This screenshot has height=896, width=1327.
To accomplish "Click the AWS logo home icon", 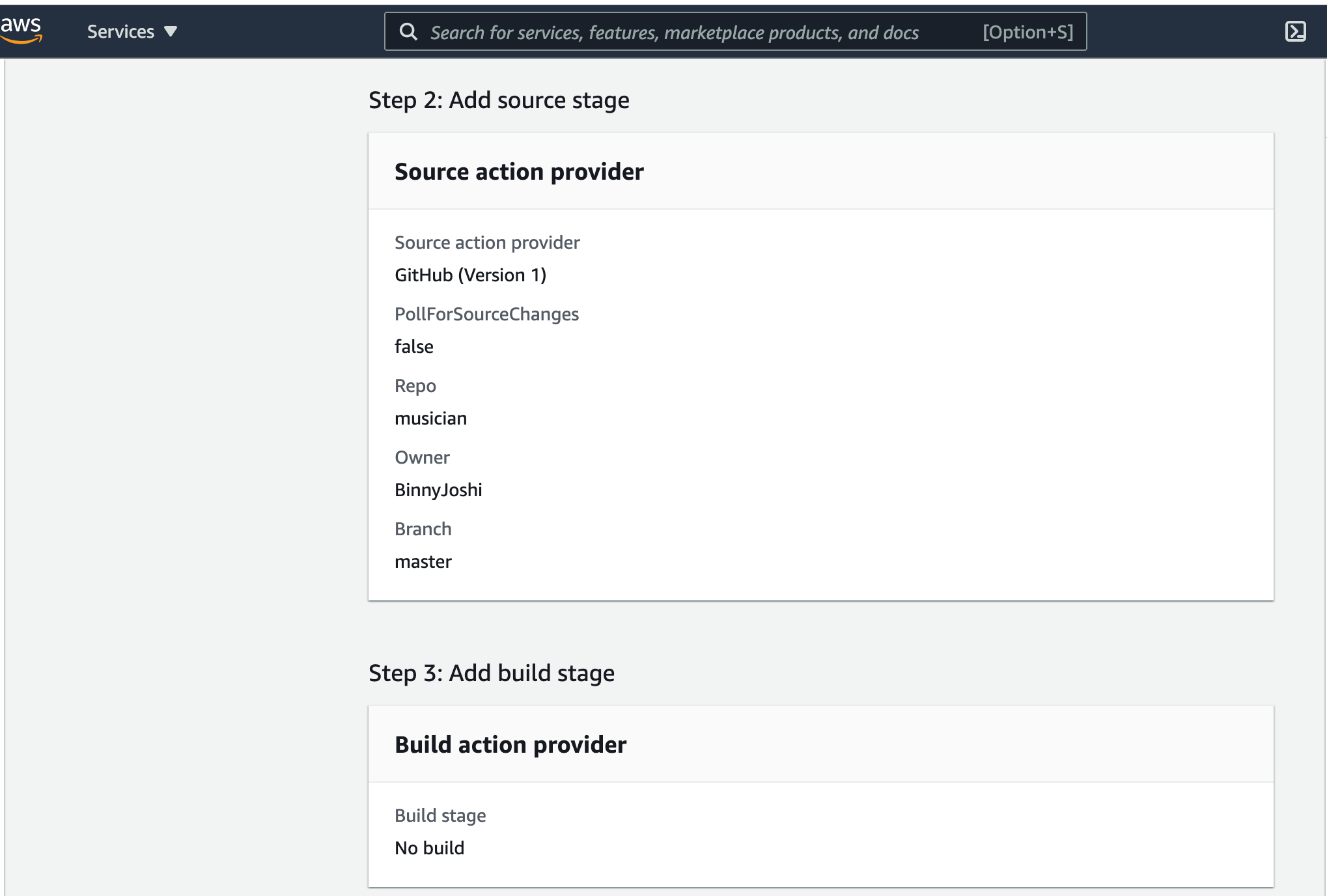I will [21, 30].
